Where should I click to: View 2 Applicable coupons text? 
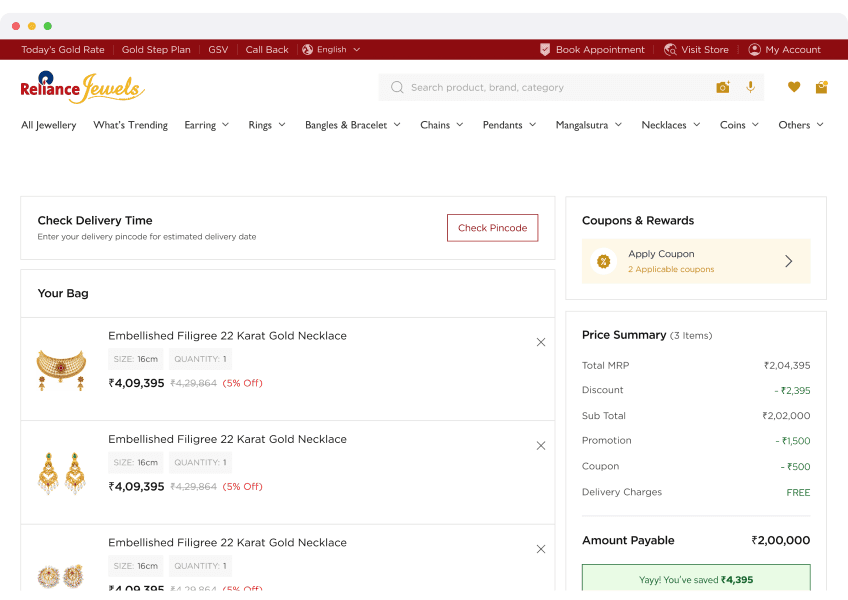point(671,269)
